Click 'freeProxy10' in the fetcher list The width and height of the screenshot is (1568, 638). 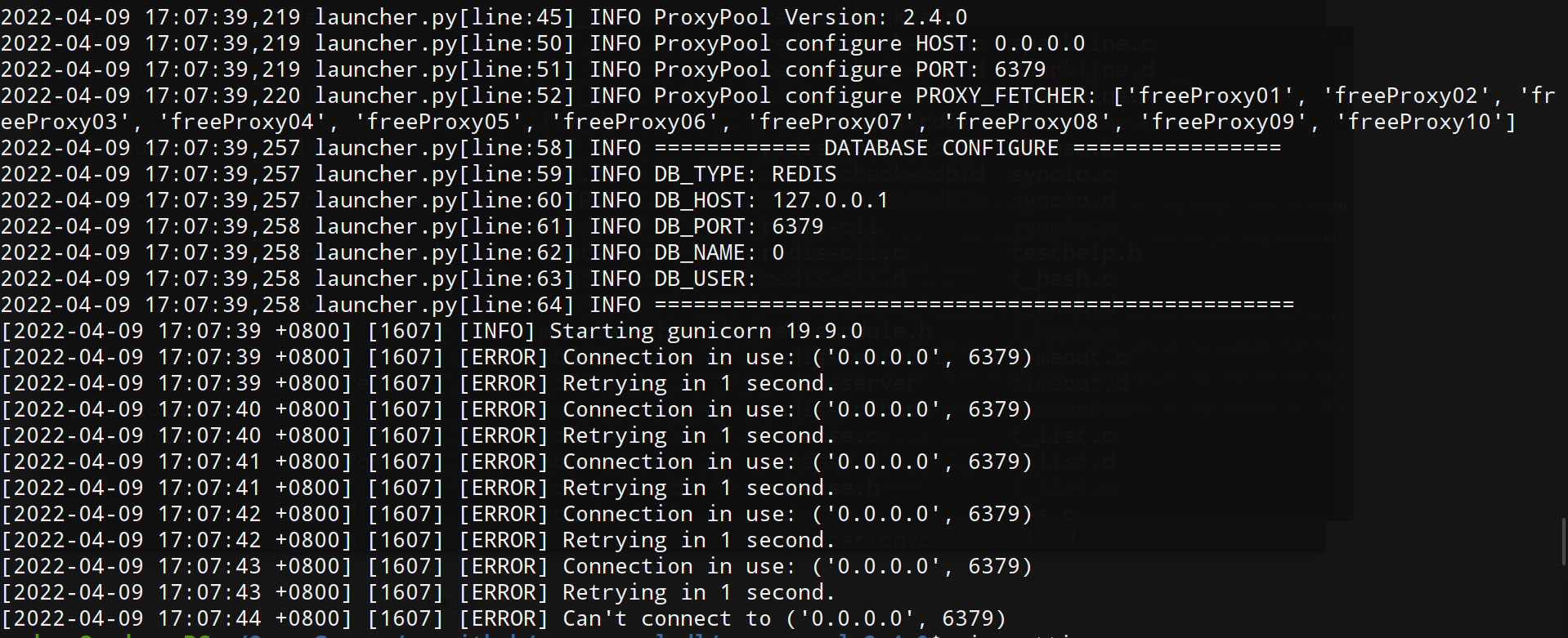coord(1419,122)
